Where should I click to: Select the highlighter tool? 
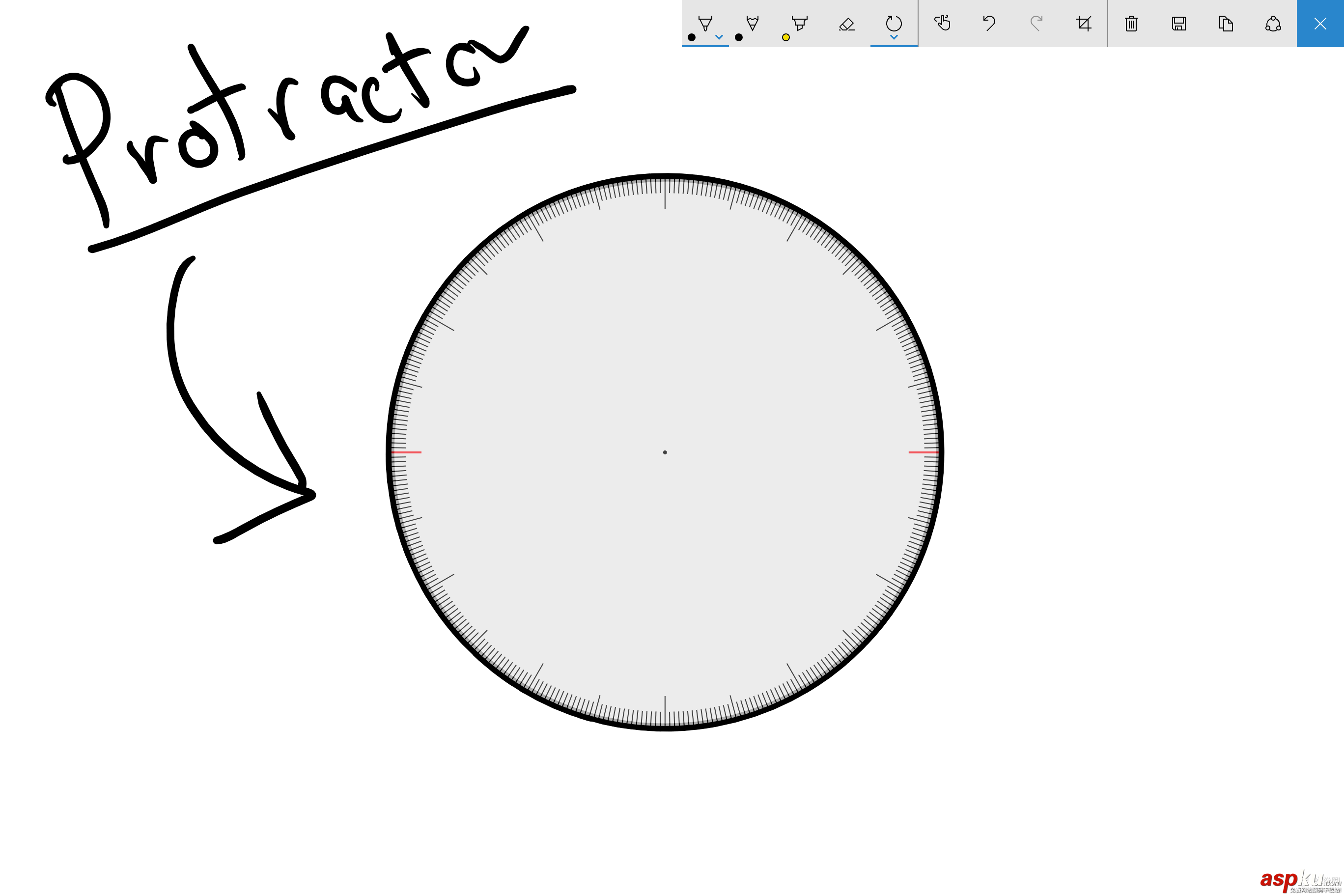(x=799, y=24)
